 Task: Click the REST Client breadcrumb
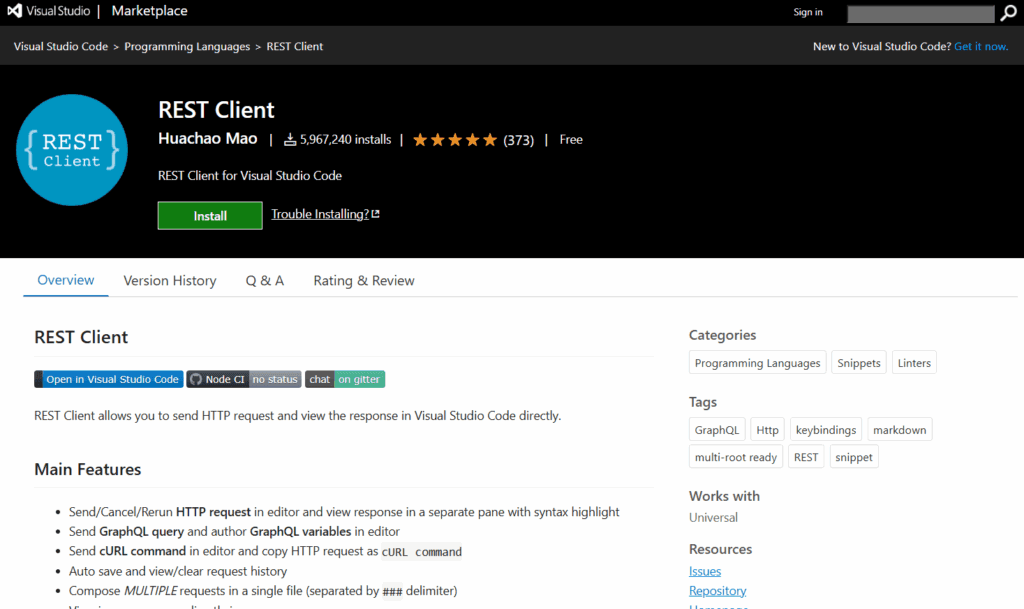(x=295, y=46)
